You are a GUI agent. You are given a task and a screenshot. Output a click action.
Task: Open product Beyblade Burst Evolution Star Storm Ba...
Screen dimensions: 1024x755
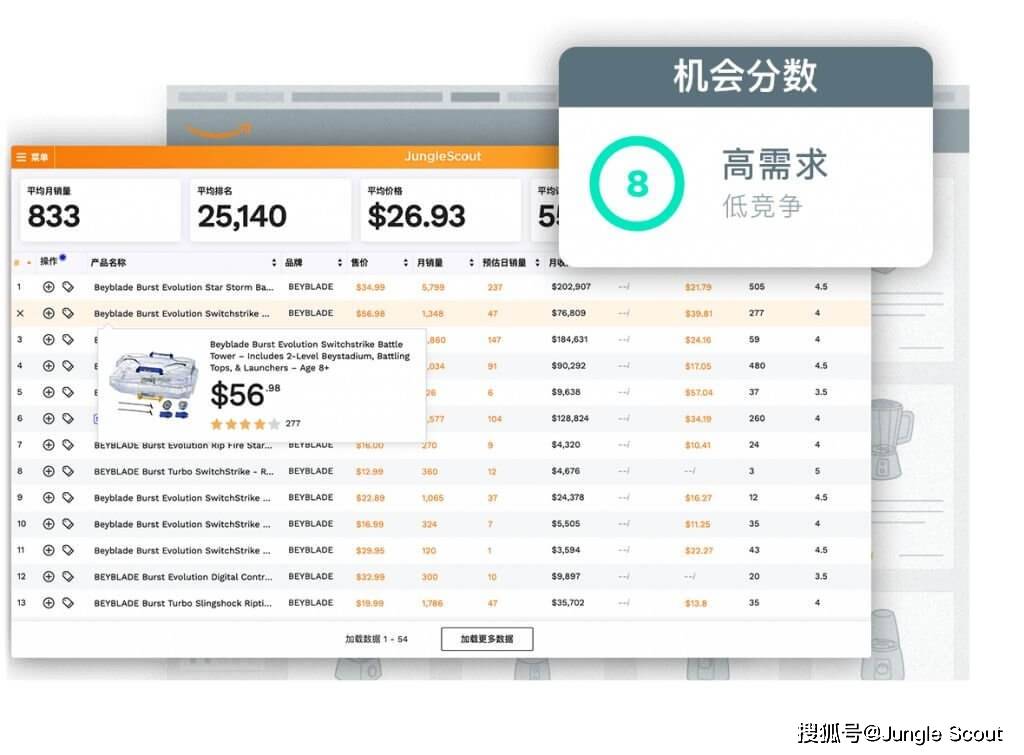coord(184,287)
